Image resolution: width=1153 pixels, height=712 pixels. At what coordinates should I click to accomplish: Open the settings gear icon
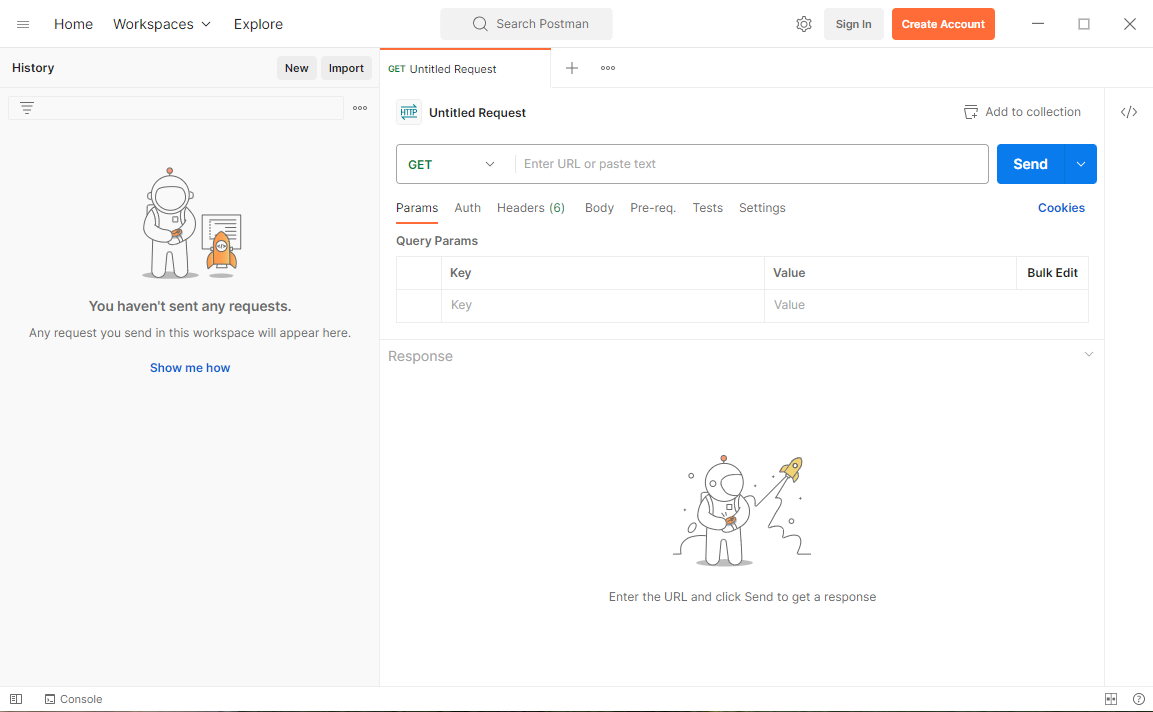(804, 24)
